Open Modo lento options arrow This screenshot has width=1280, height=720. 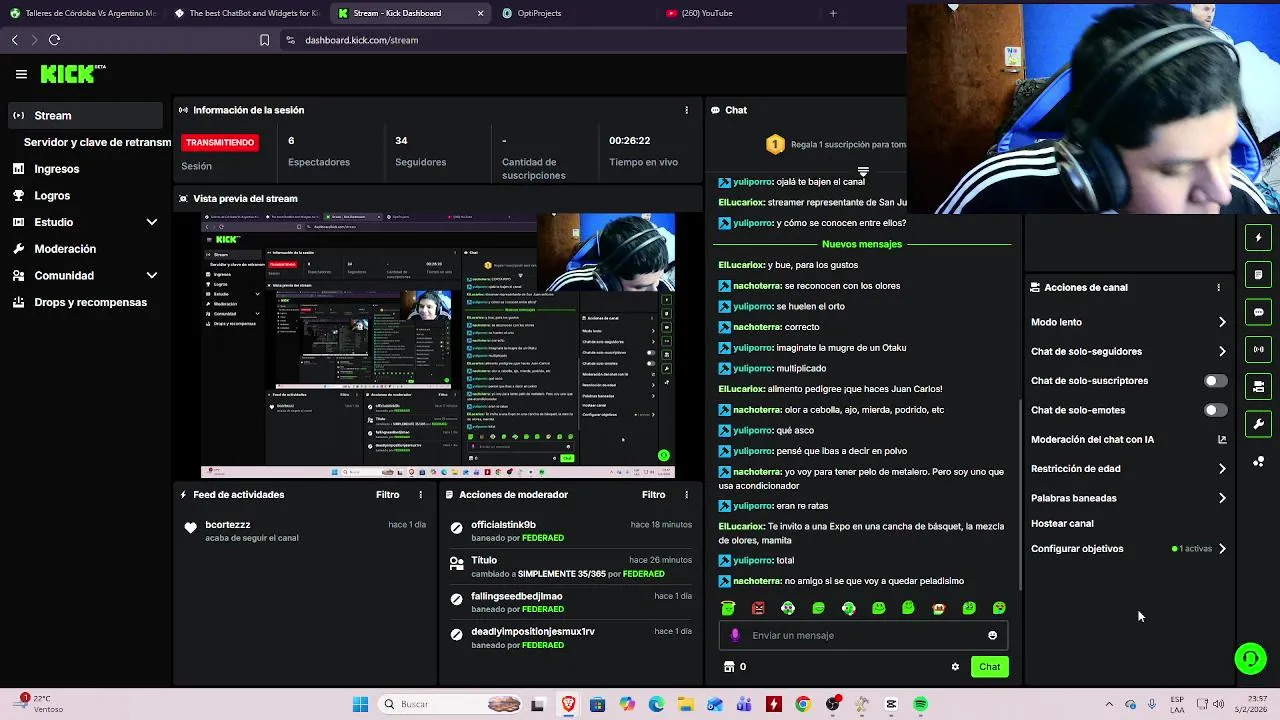pyautogui.click(x=1222, y=322)
